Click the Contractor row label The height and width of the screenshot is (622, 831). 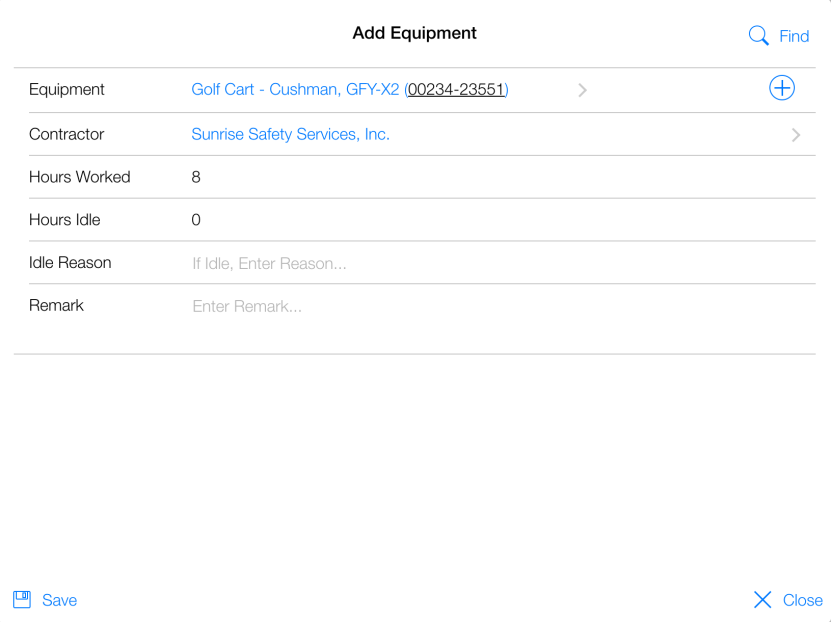pyautogui.click(x=67, y=134)
